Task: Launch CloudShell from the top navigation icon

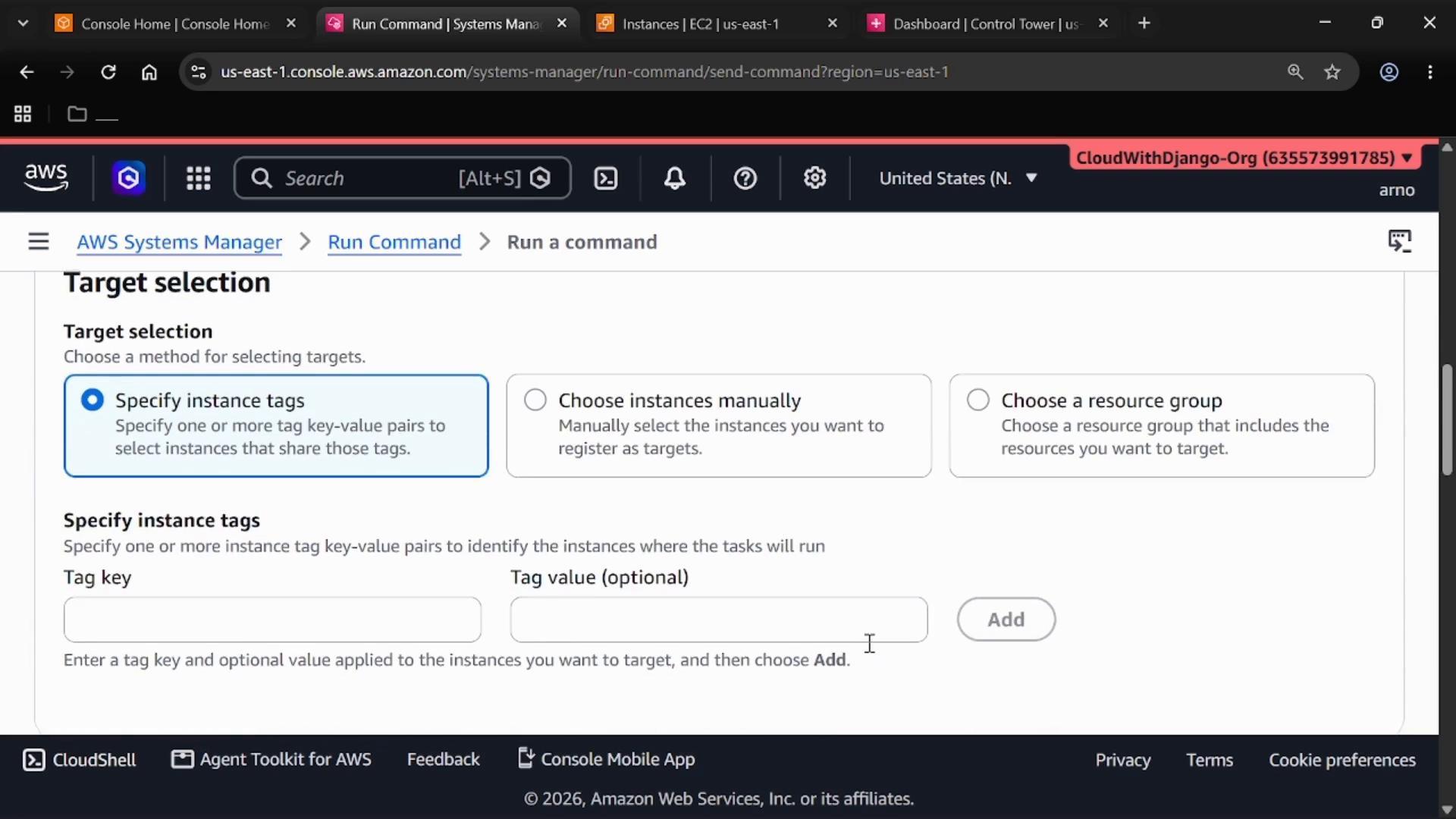Action: (x=606, y=178)
